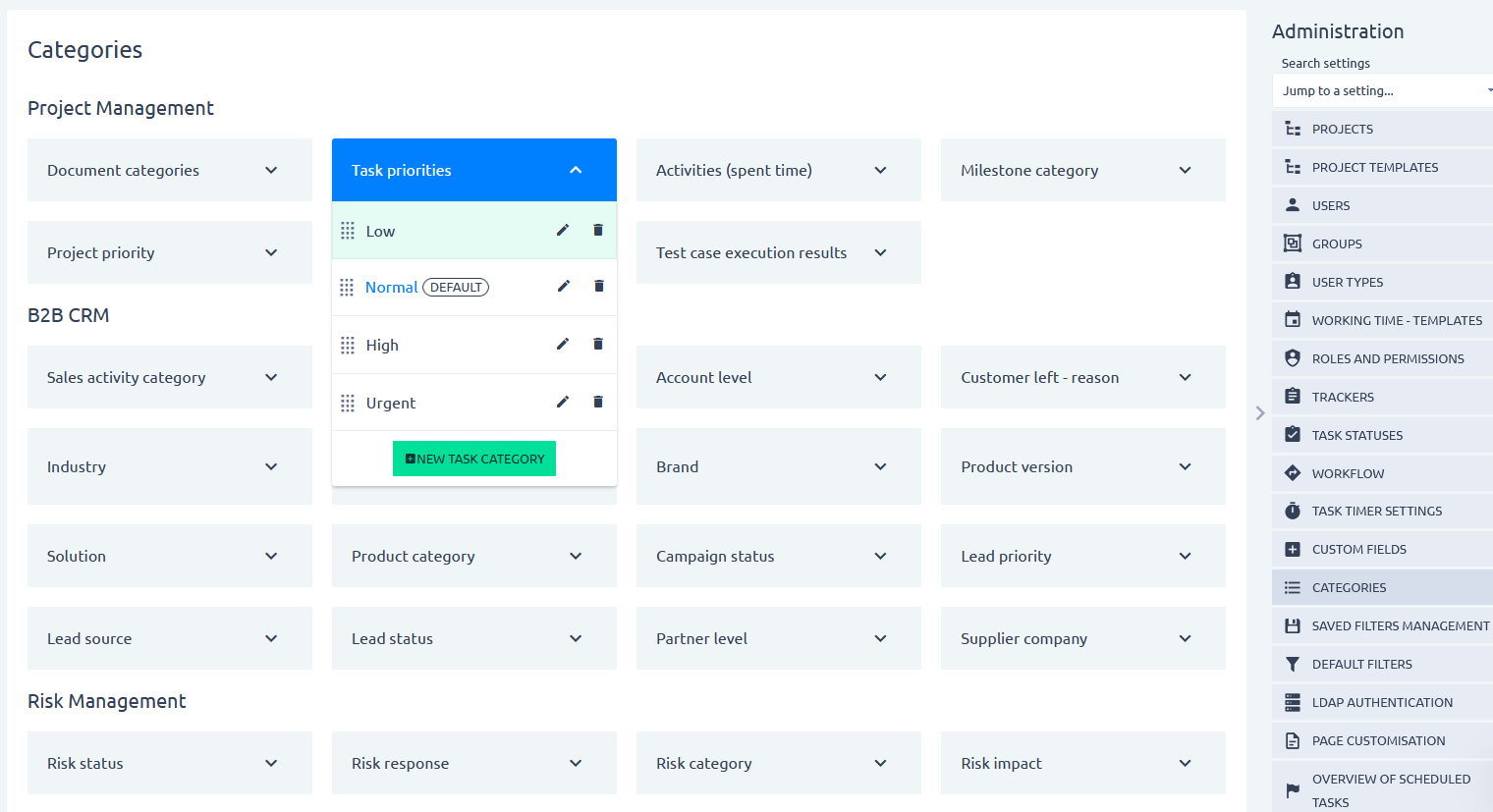This screenshot has width=1493, height=812.
Task: Edit the High priority using pencil icon
Action: pos(563,344)
